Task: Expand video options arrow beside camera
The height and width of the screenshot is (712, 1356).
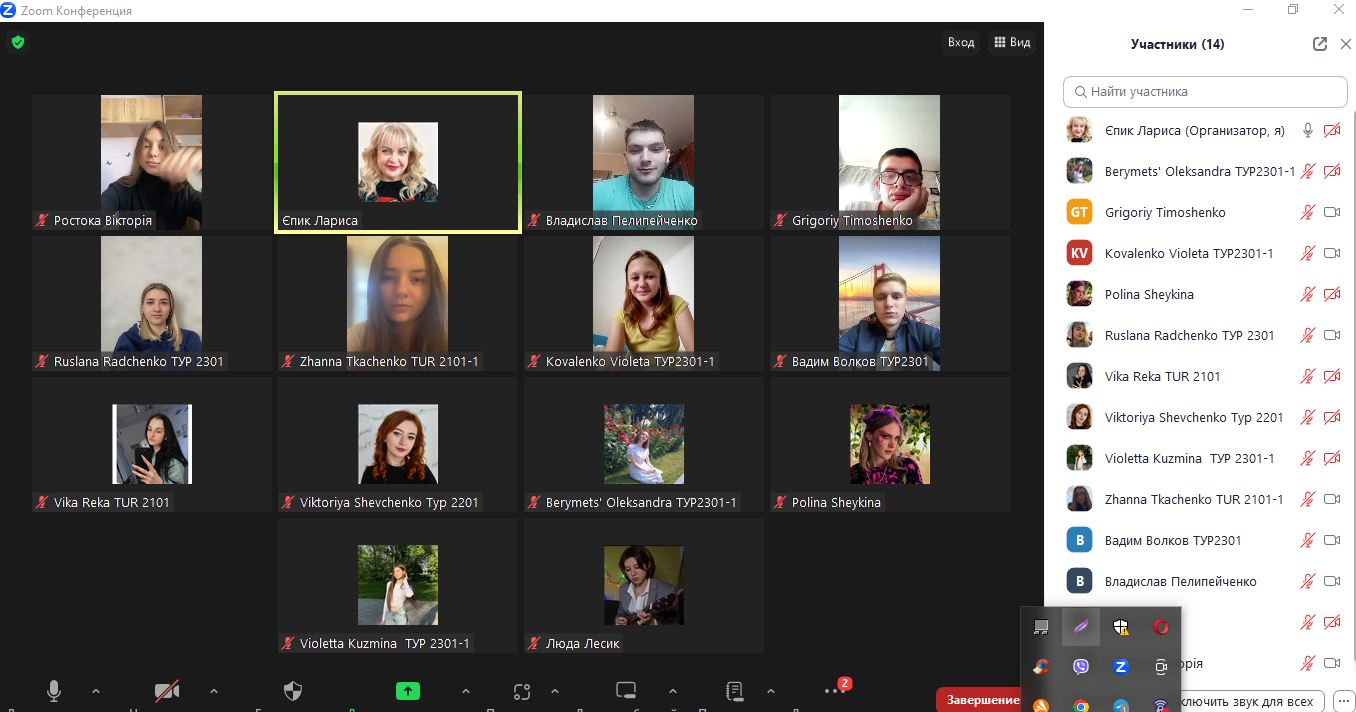Action: 214,690
